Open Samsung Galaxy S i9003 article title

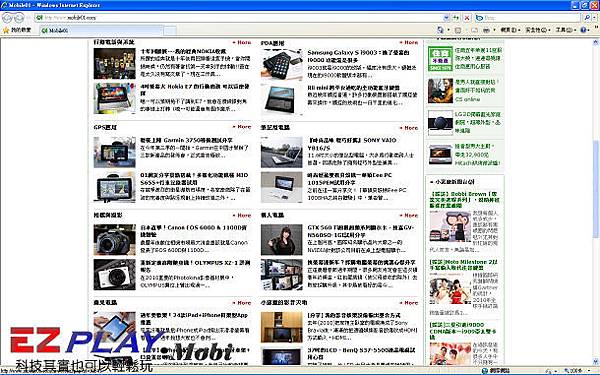coord(358,56)
